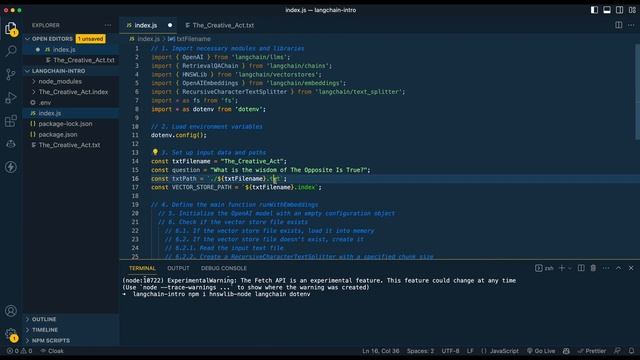
Task: Select the Debug Console panel tab
Action: click(x=224, y=268)
